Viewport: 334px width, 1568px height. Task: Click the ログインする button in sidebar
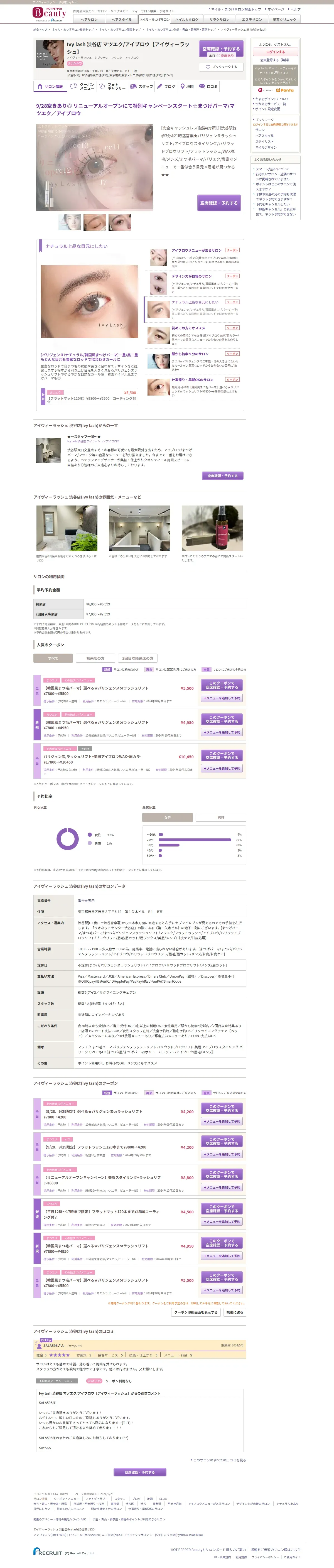275,52
